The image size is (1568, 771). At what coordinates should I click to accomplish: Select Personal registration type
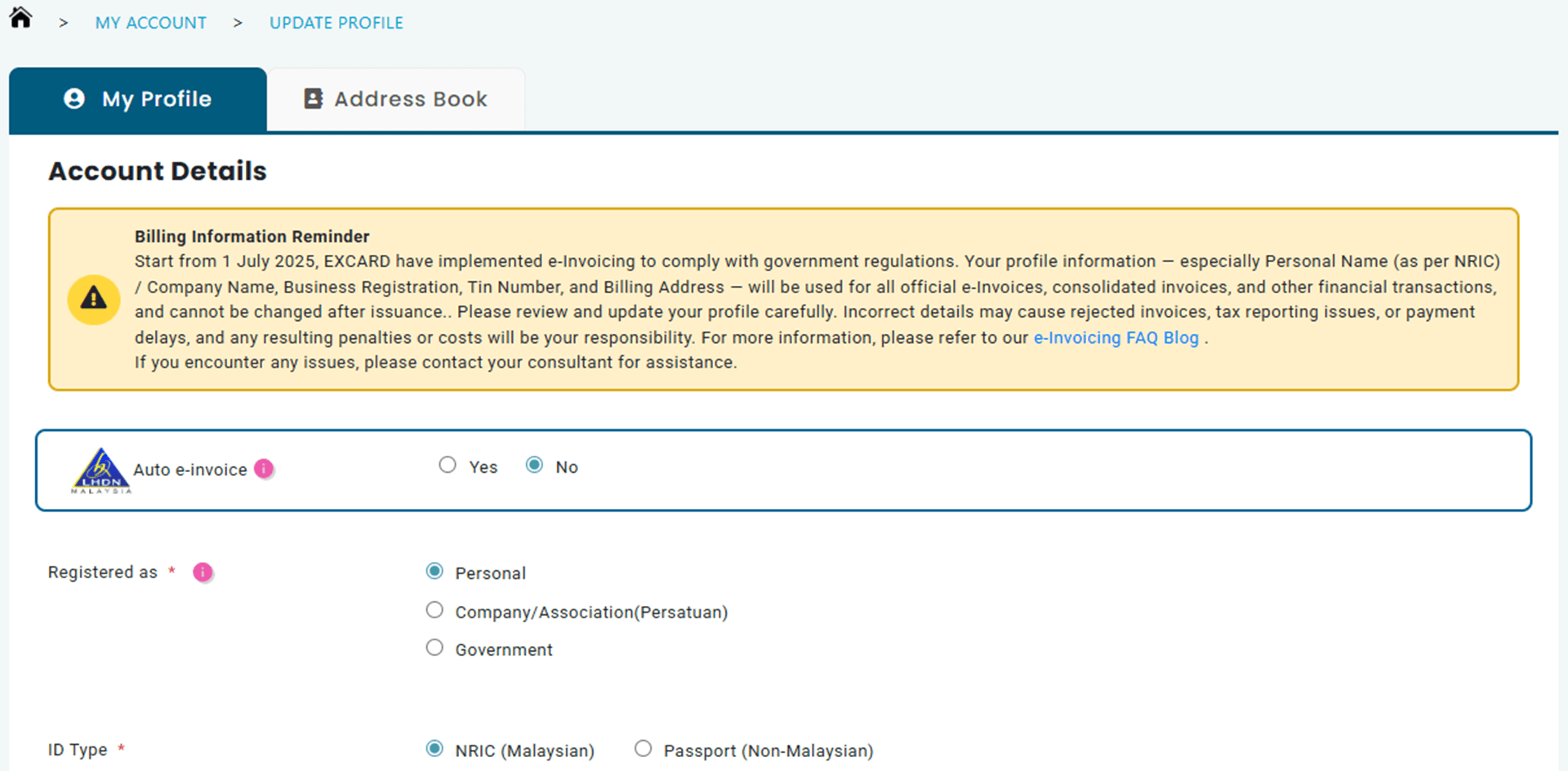[434, 571]
